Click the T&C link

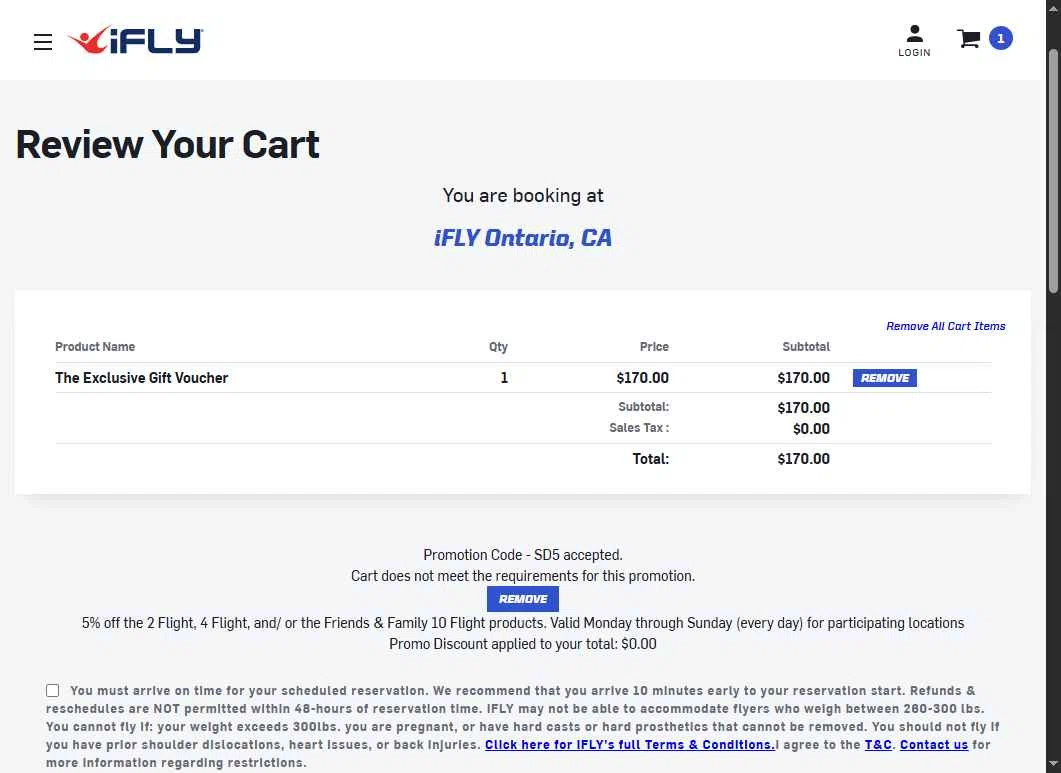(x=878, y=745)
